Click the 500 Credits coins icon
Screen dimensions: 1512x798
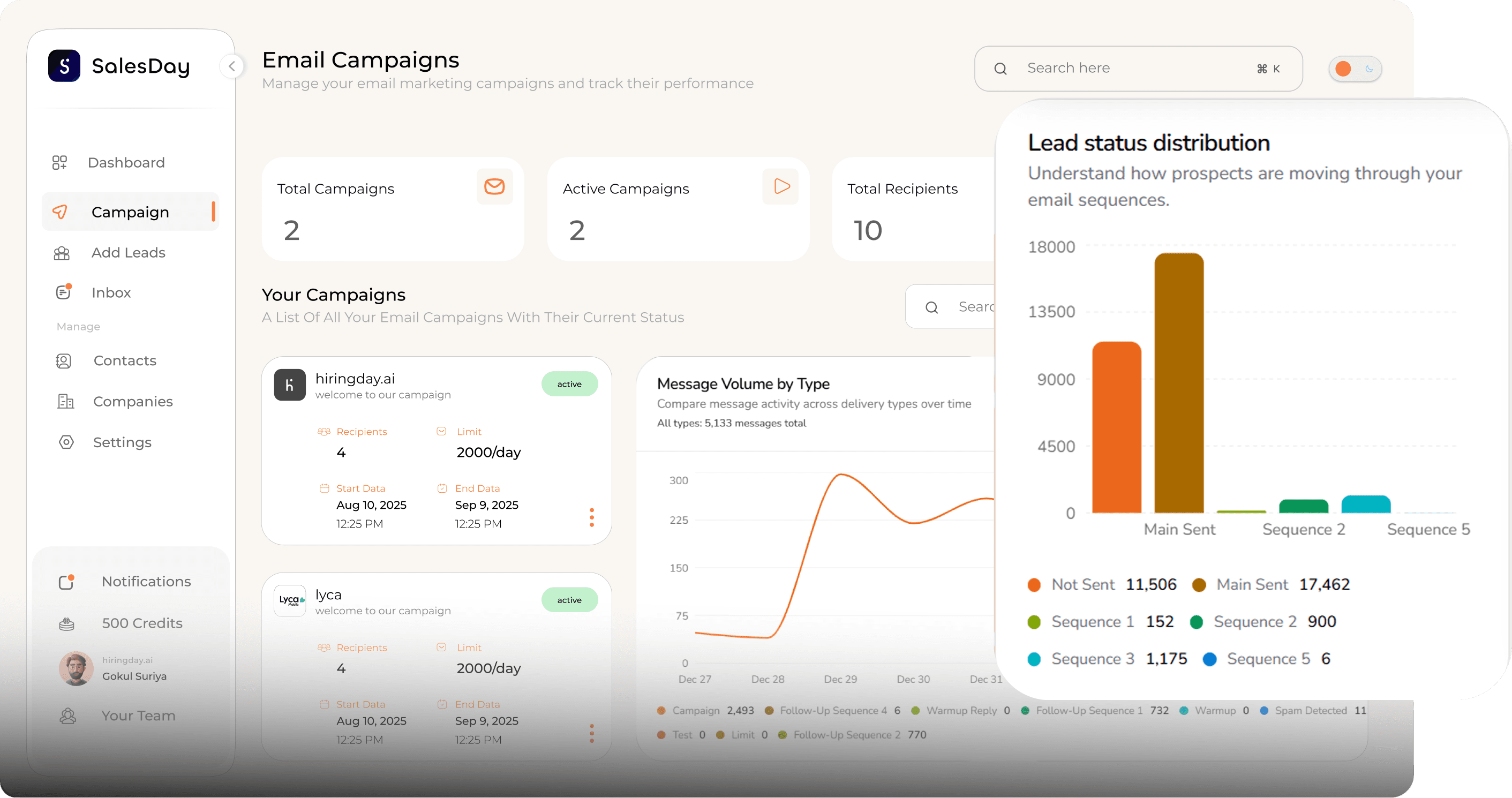tap(66, 624)
